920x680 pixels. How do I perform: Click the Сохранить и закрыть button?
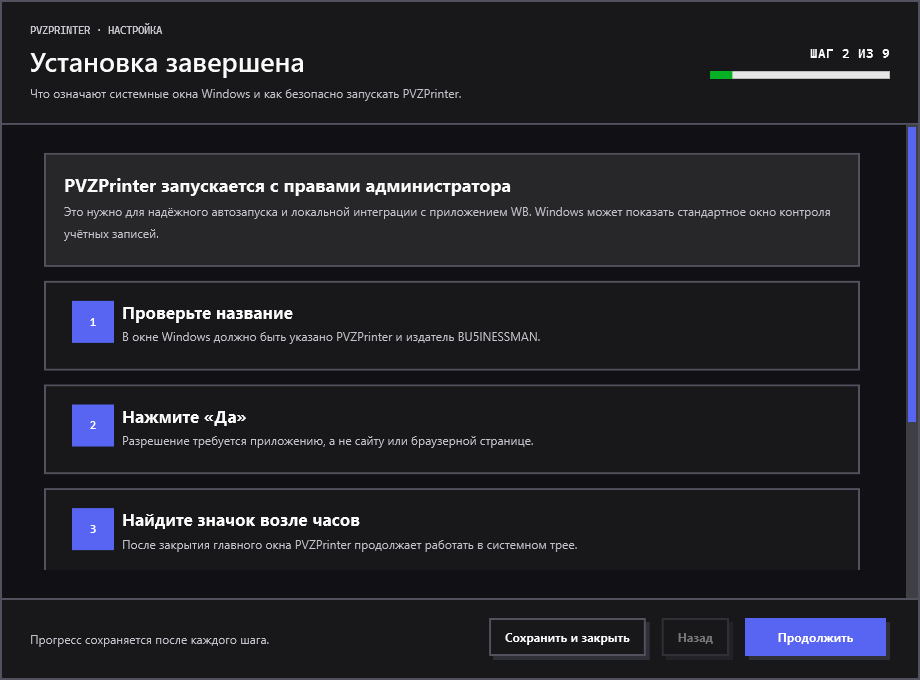[567, 637]
